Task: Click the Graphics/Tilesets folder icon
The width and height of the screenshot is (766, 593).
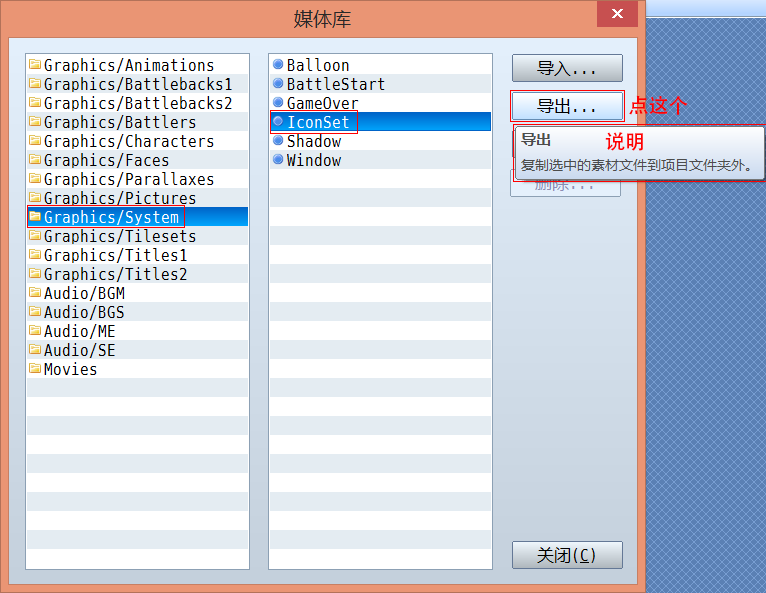Action: tap(35, 236)
